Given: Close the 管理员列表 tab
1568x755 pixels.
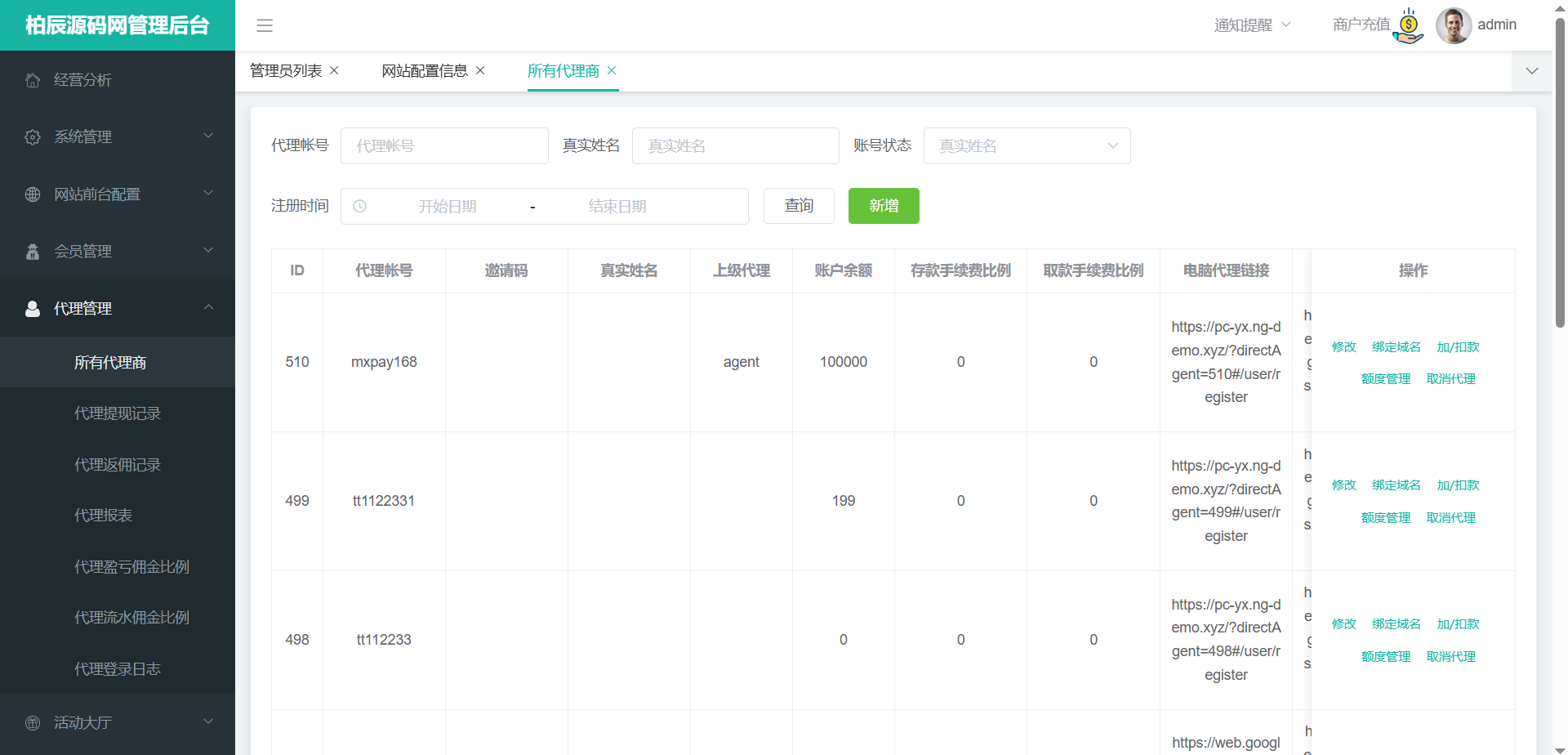Looking at the screenshot, I should click(334, 71).
